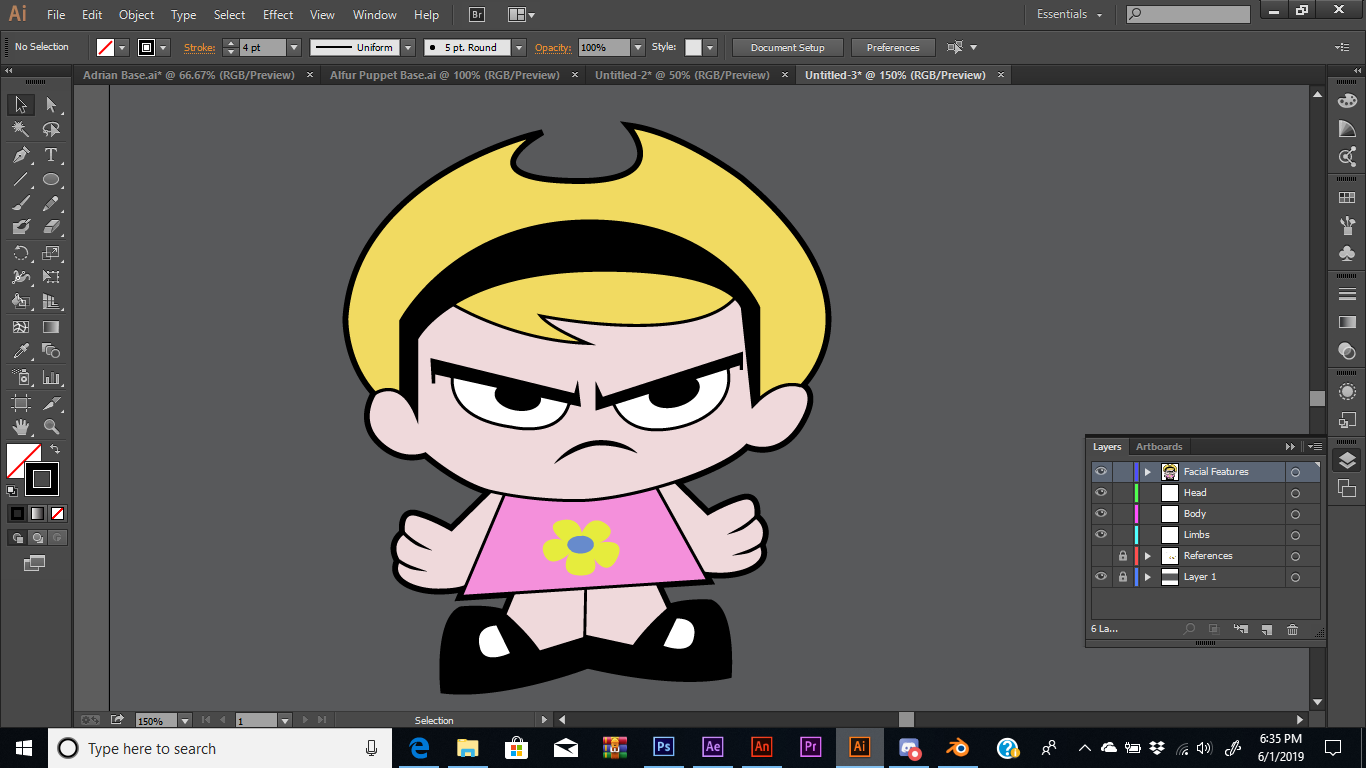Switch to Adrian Base.ai document tab
The width and height of the screenshot is (1366, 768).
tap(189, 75)
